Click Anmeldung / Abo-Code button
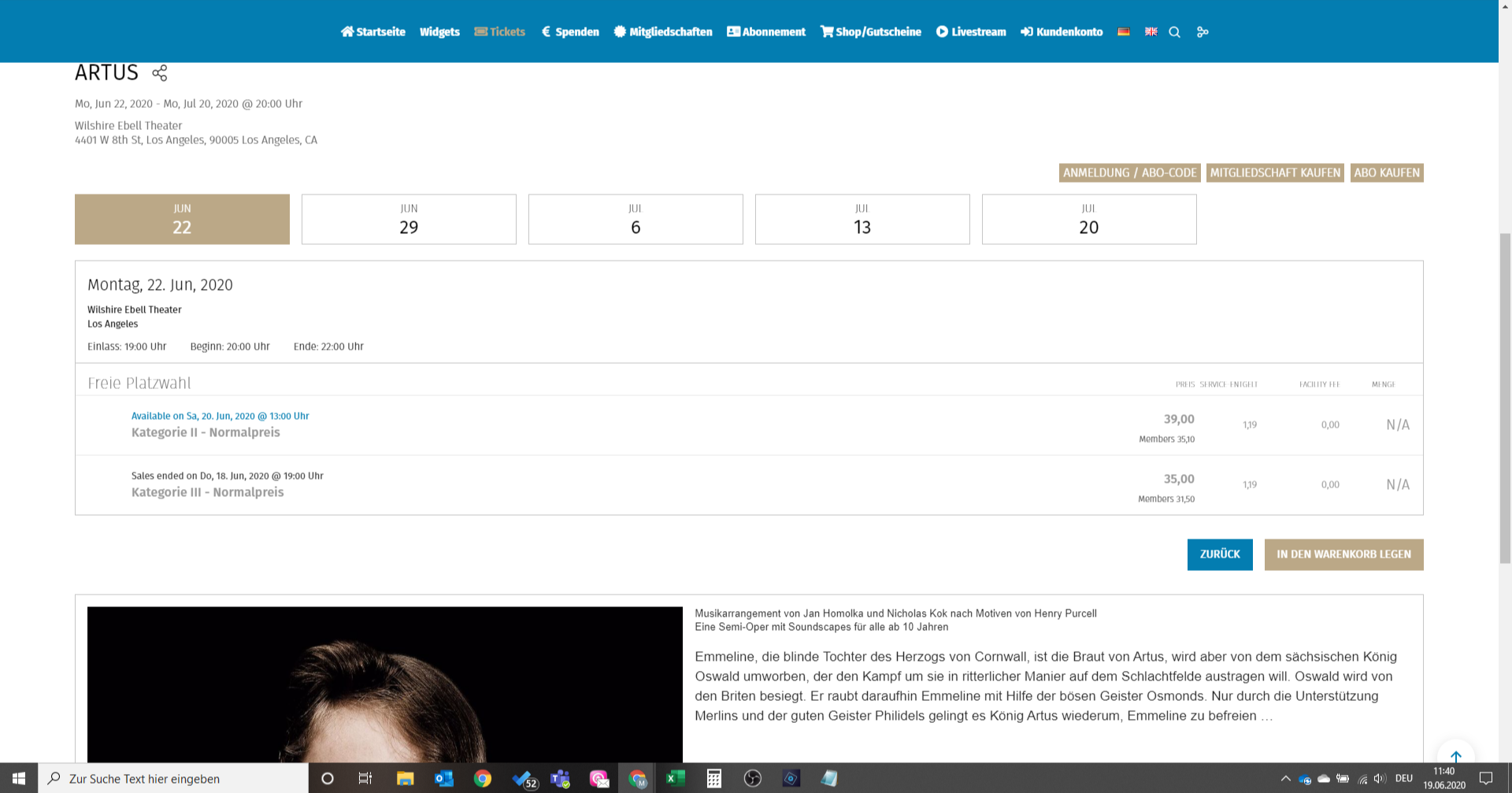The width and height of the screenshot is (1512, 793). tap(1129, 173)
